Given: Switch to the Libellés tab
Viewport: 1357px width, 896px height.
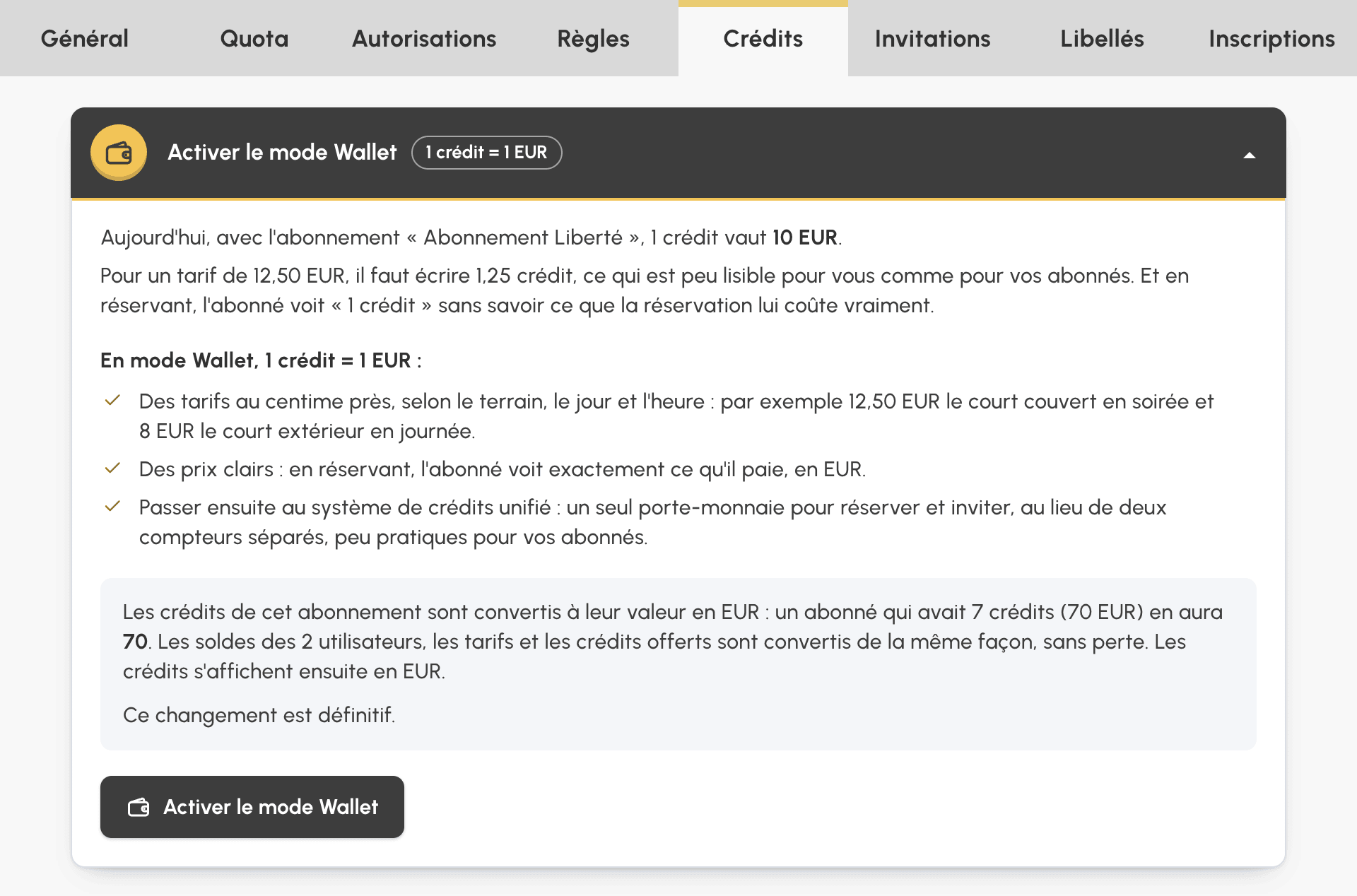Looking at the screenshot, I should (x=1103, y=38).
